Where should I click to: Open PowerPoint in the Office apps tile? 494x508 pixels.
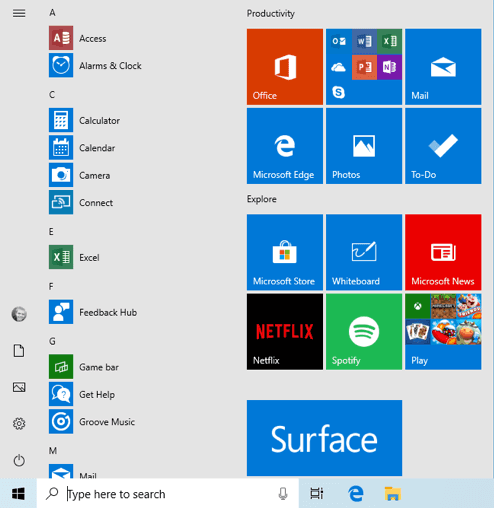pos(364,67)
